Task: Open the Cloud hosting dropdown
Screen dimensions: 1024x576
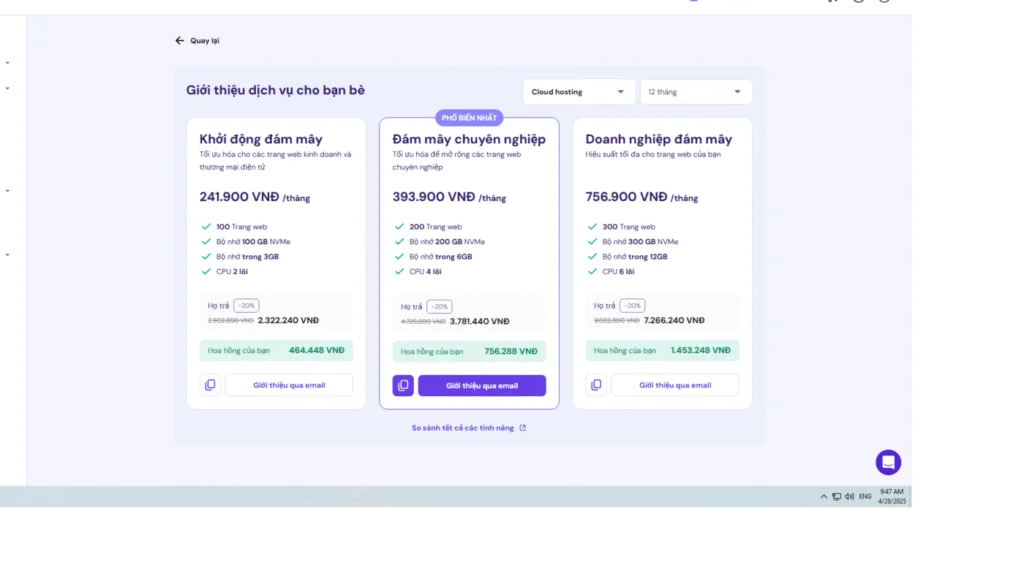Action: (x=578, y=92)
